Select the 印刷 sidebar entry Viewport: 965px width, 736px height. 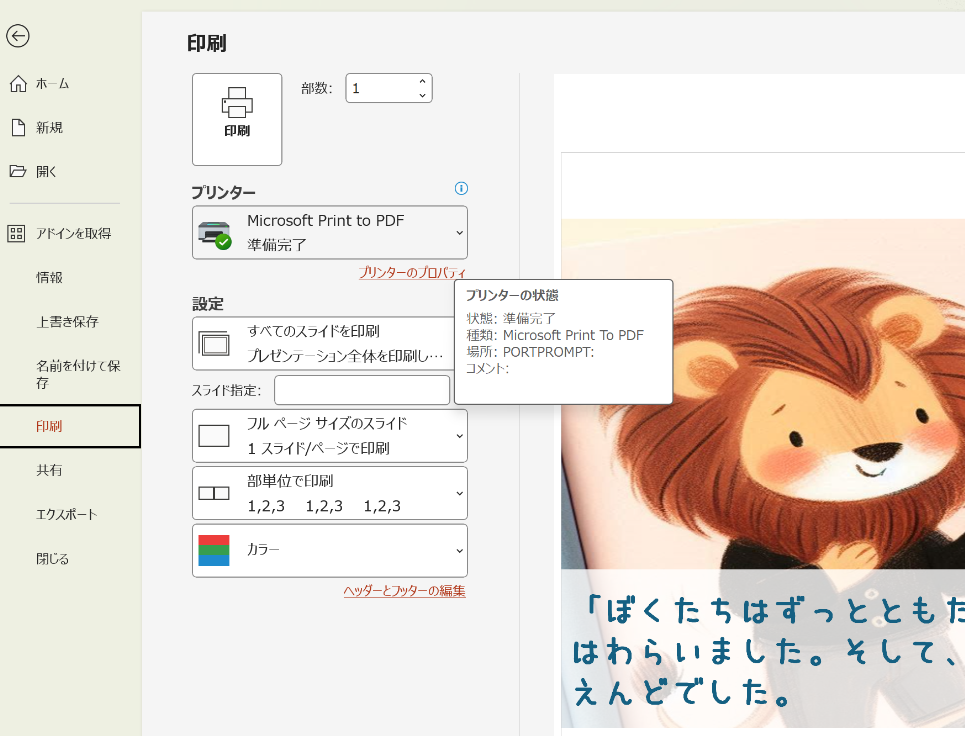(70, 426)
